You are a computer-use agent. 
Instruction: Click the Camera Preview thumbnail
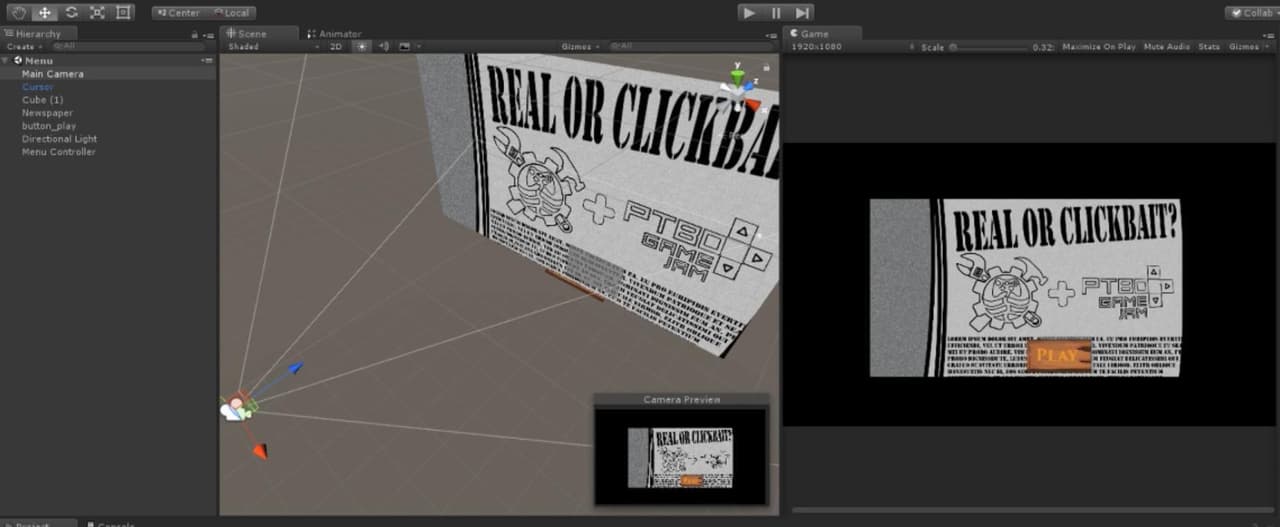pyautogui.click(x=681, y=456)
